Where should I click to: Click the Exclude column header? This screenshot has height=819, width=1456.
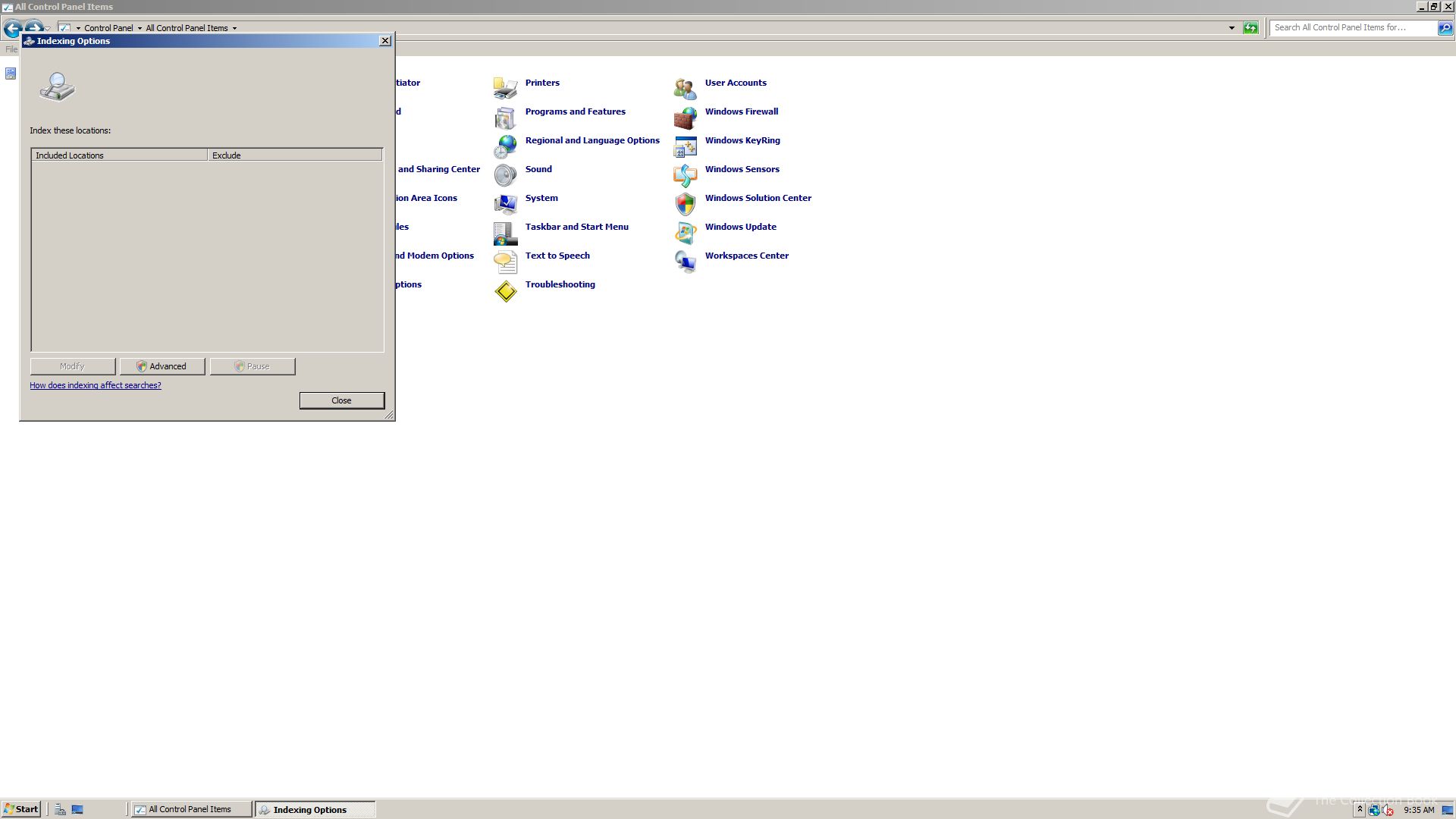[x=295, y=155]
